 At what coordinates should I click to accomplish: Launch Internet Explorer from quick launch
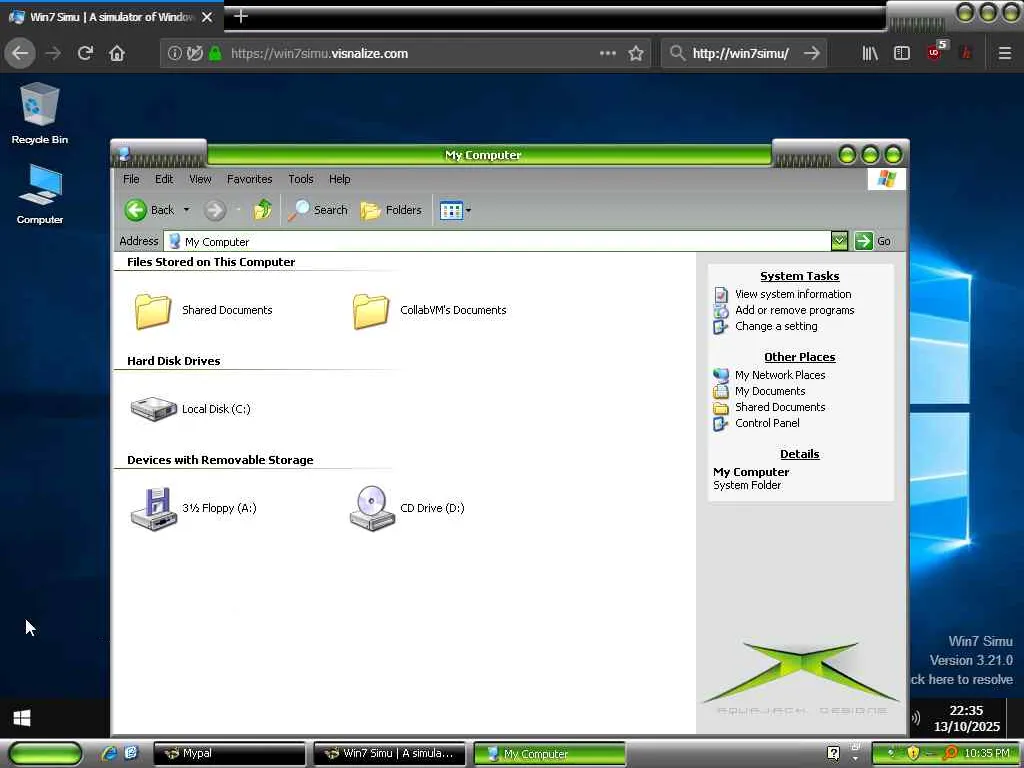110,753
